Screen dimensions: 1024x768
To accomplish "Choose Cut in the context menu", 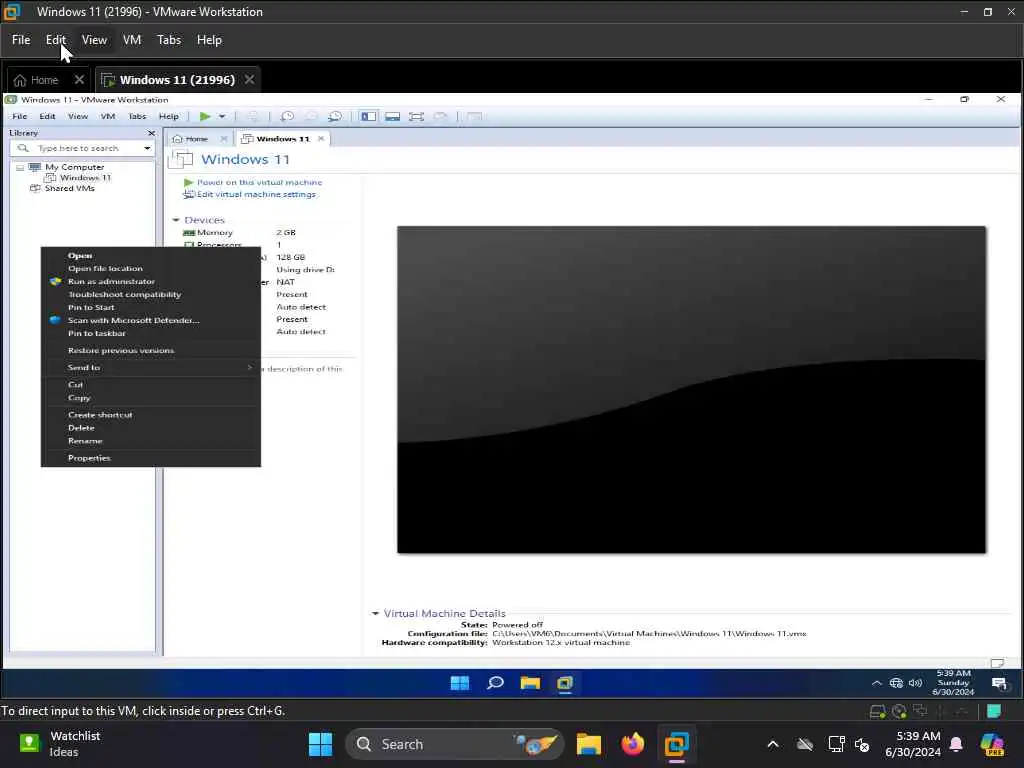I will point(151,385).
